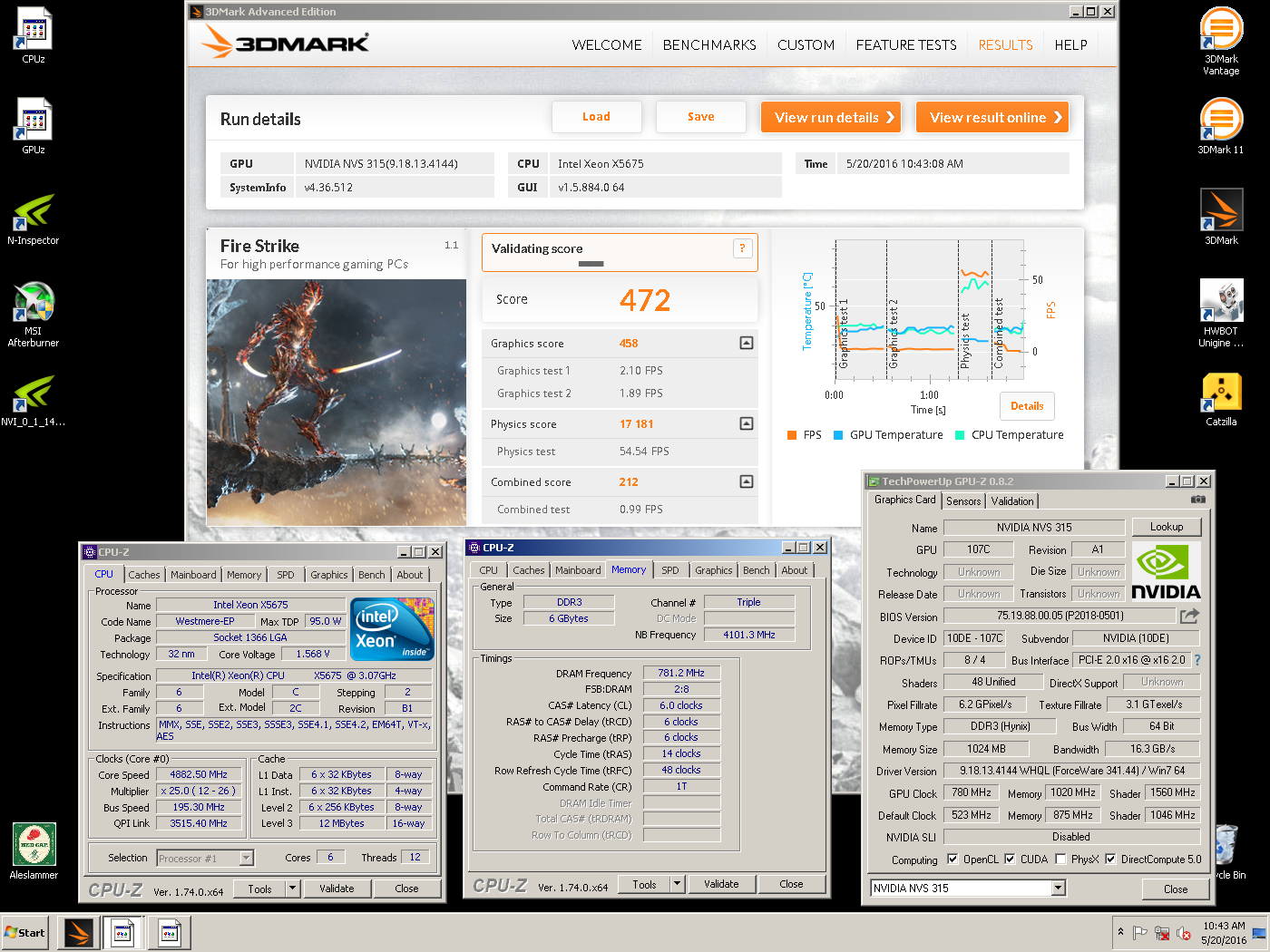The height and width of the screenshot is (952, 1270).
Task: Collapse the Physics score section
Action: (x=747, y=423)
